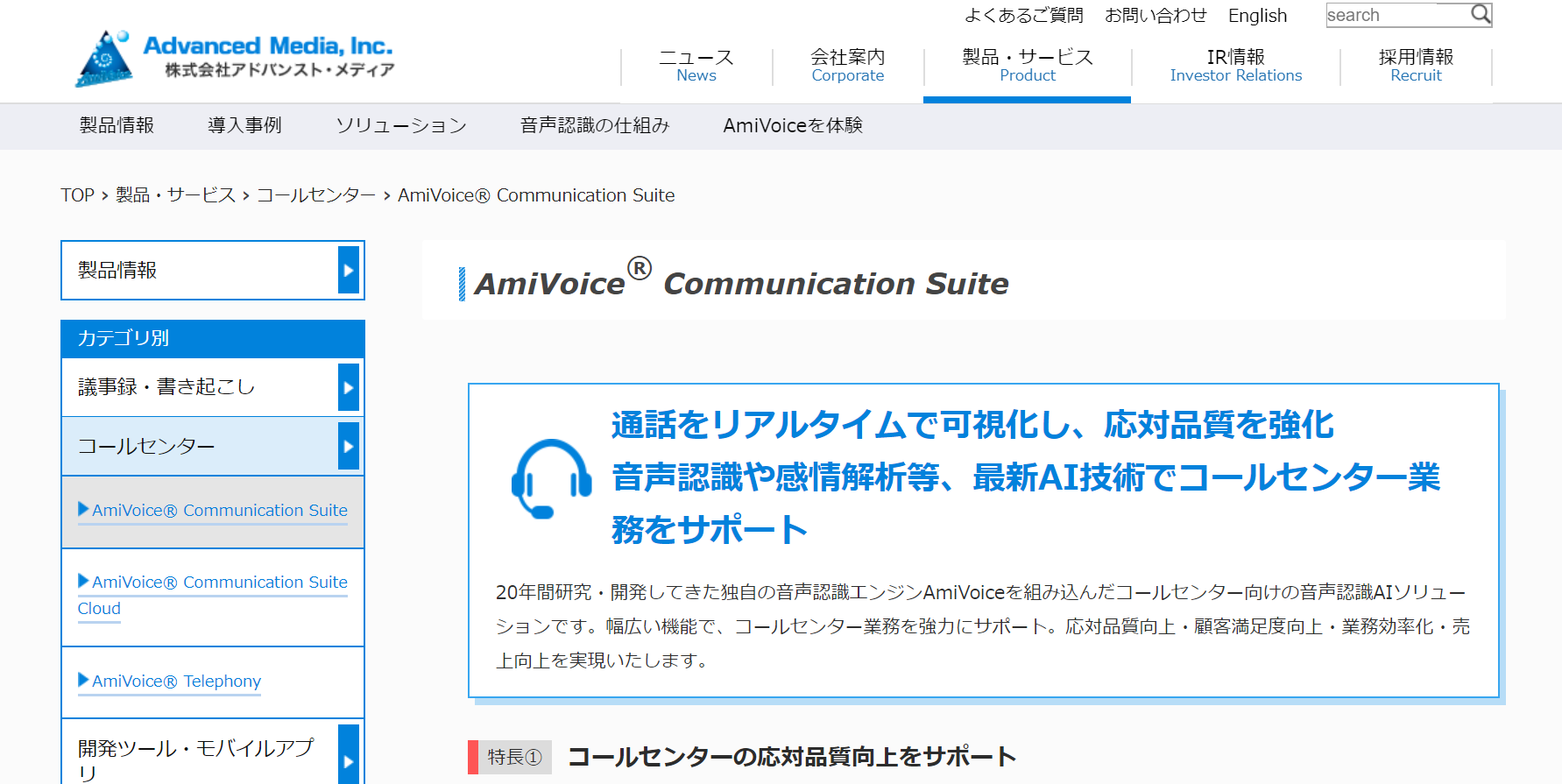Screen dimensions: 1562x784
Task: Click the Advanced Media, Inc. logo
Action: click(235, 58)
